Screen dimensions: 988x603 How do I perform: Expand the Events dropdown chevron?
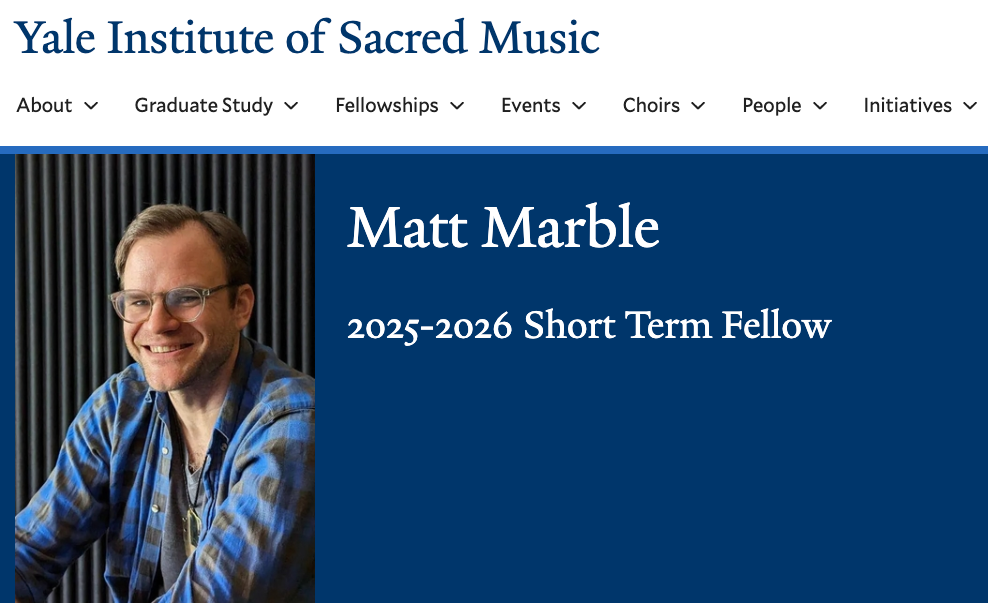(579, 106)
